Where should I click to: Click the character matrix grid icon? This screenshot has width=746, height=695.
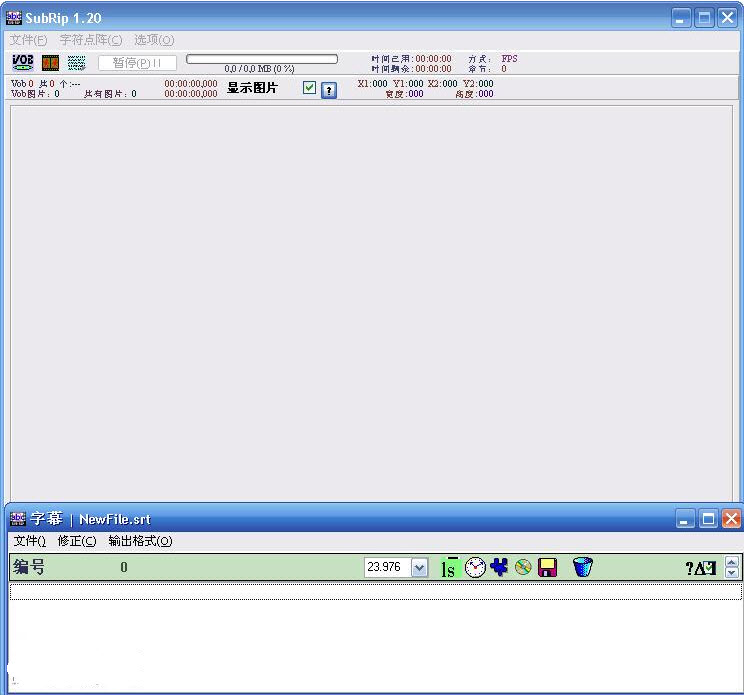click(77, 63)
